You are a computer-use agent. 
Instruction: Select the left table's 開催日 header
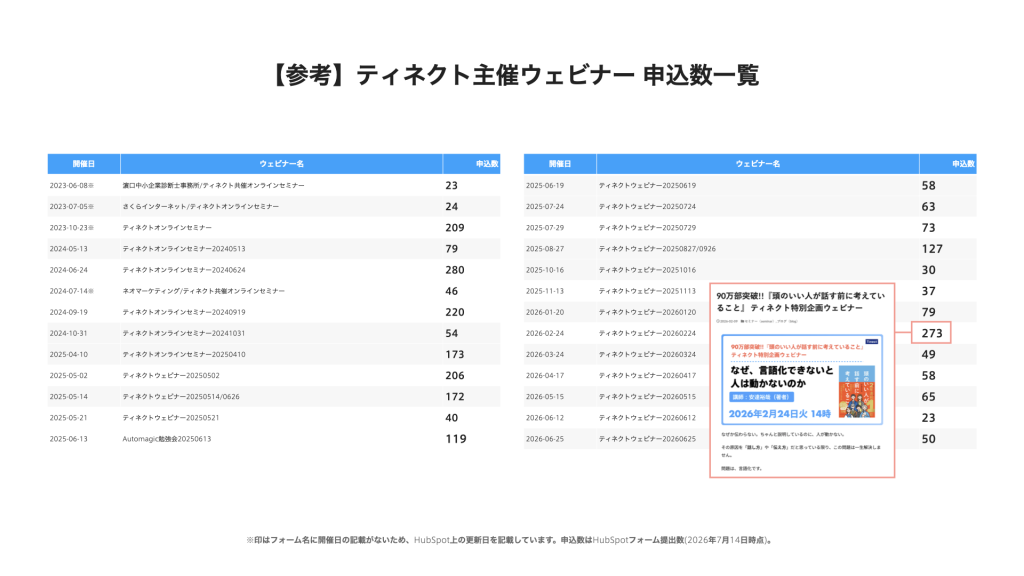click(x=84, y=164)
